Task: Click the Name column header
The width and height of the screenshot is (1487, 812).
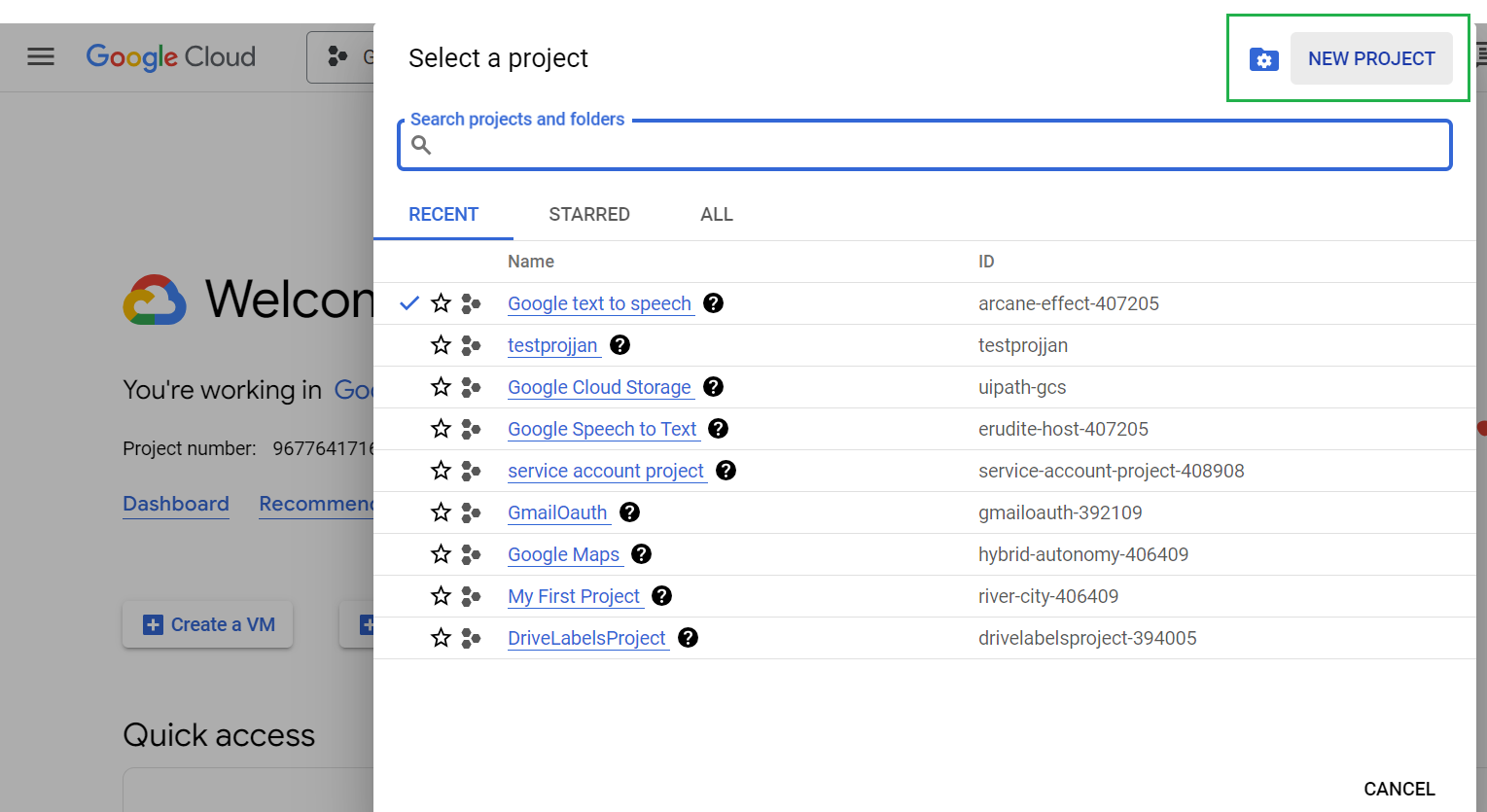Action: tap(531, 262)
